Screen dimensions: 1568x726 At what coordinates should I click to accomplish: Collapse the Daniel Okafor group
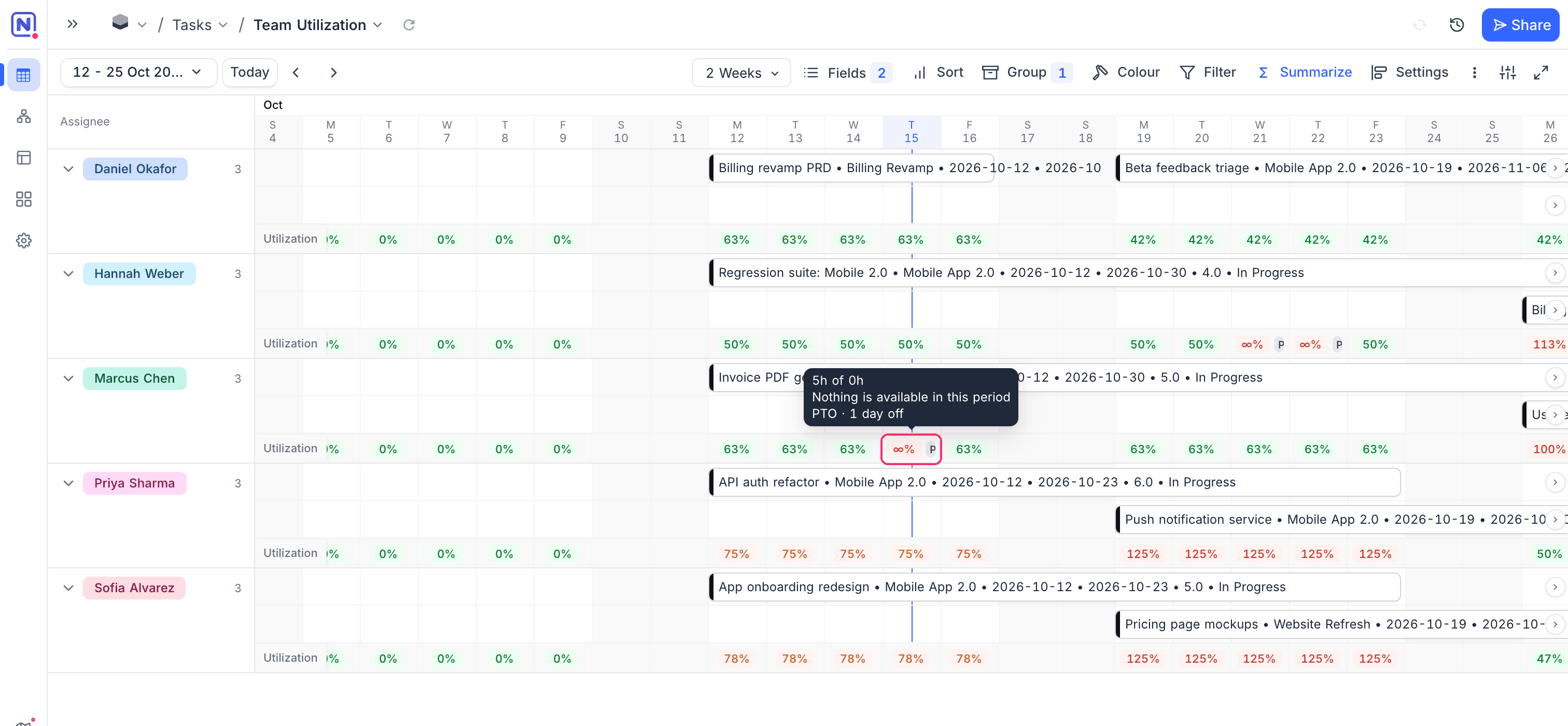[68, 169]
